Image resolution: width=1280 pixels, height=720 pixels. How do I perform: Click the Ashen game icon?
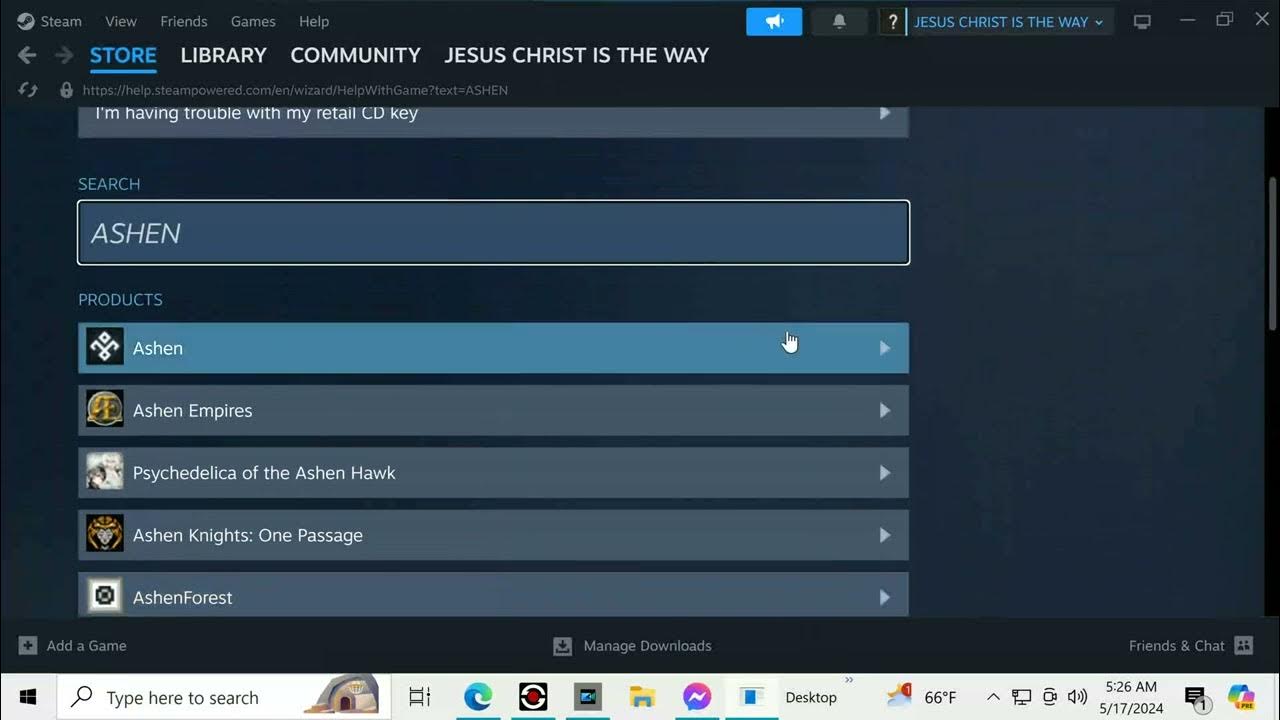tap(105, 347)
